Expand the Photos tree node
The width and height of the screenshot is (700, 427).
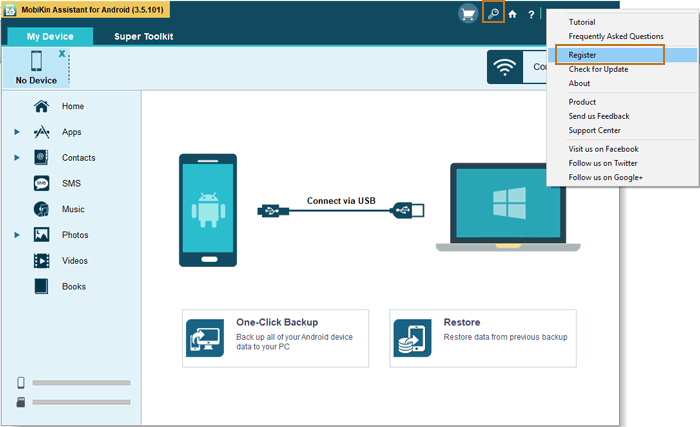17,235
